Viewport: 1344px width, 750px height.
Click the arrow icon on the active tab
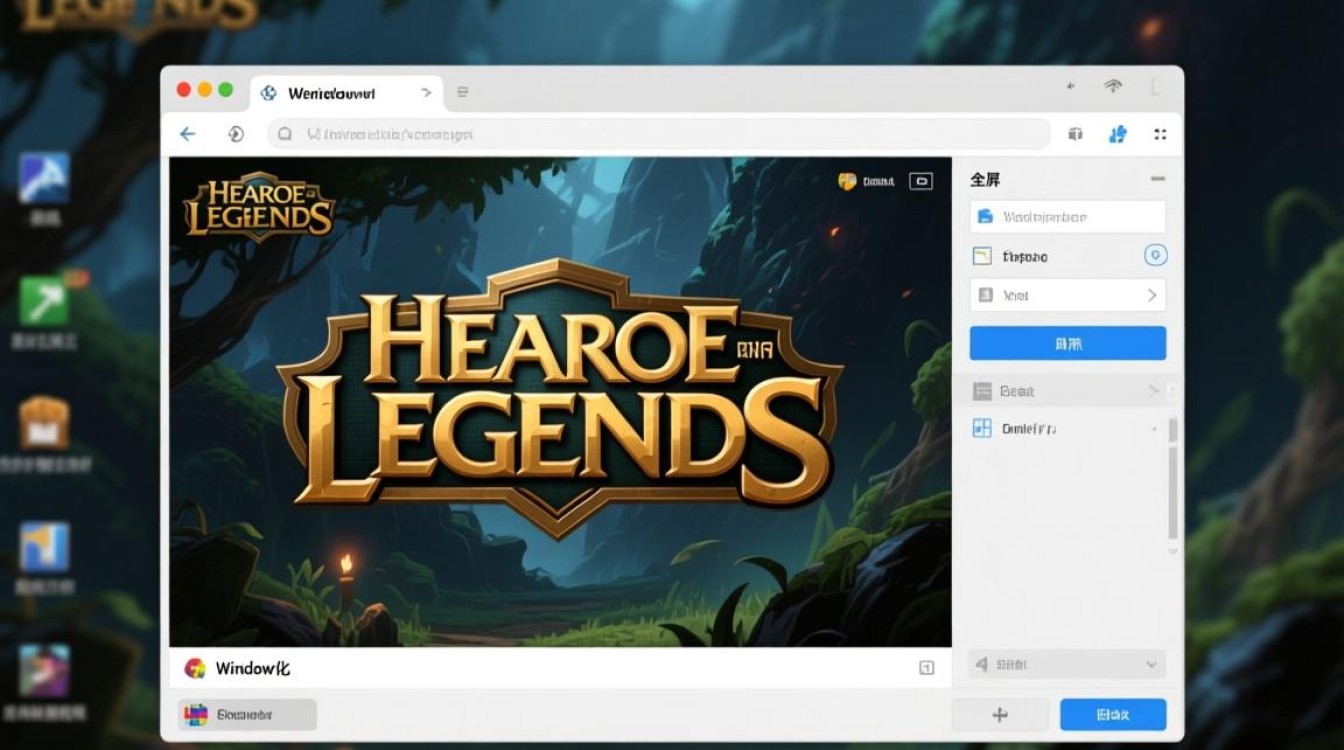click(x=426, y=92)
